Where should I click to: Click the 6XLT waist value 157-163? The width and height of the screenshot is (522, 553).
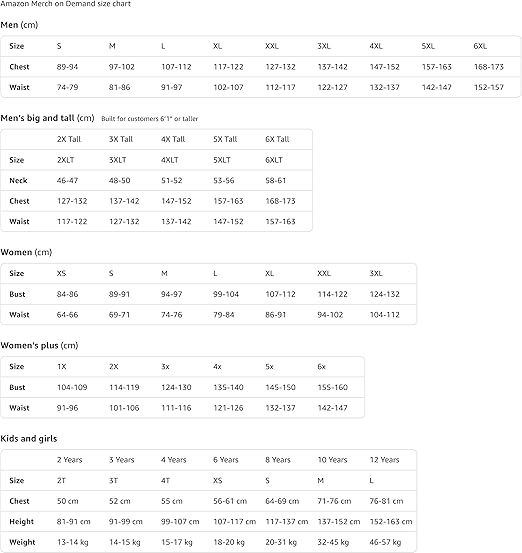pyautogui.click(x=280, y=222)
